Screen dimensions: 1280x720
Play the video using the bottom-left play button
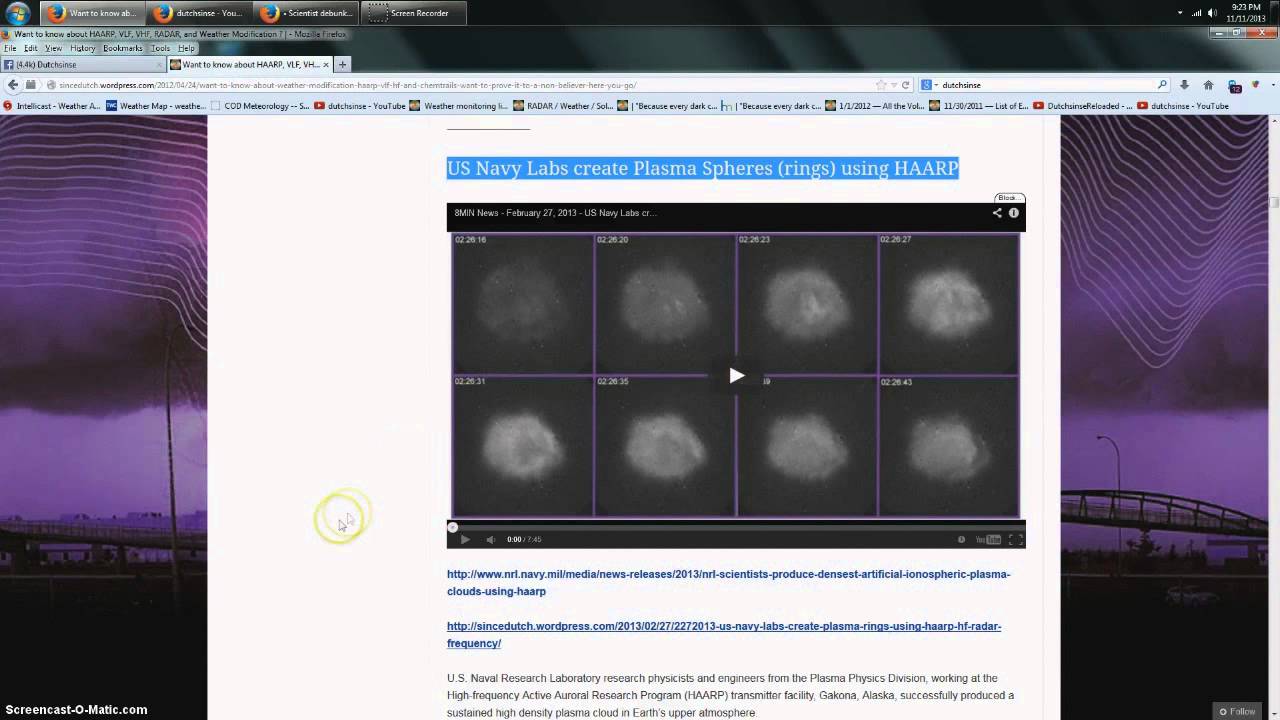coord(465,539)
